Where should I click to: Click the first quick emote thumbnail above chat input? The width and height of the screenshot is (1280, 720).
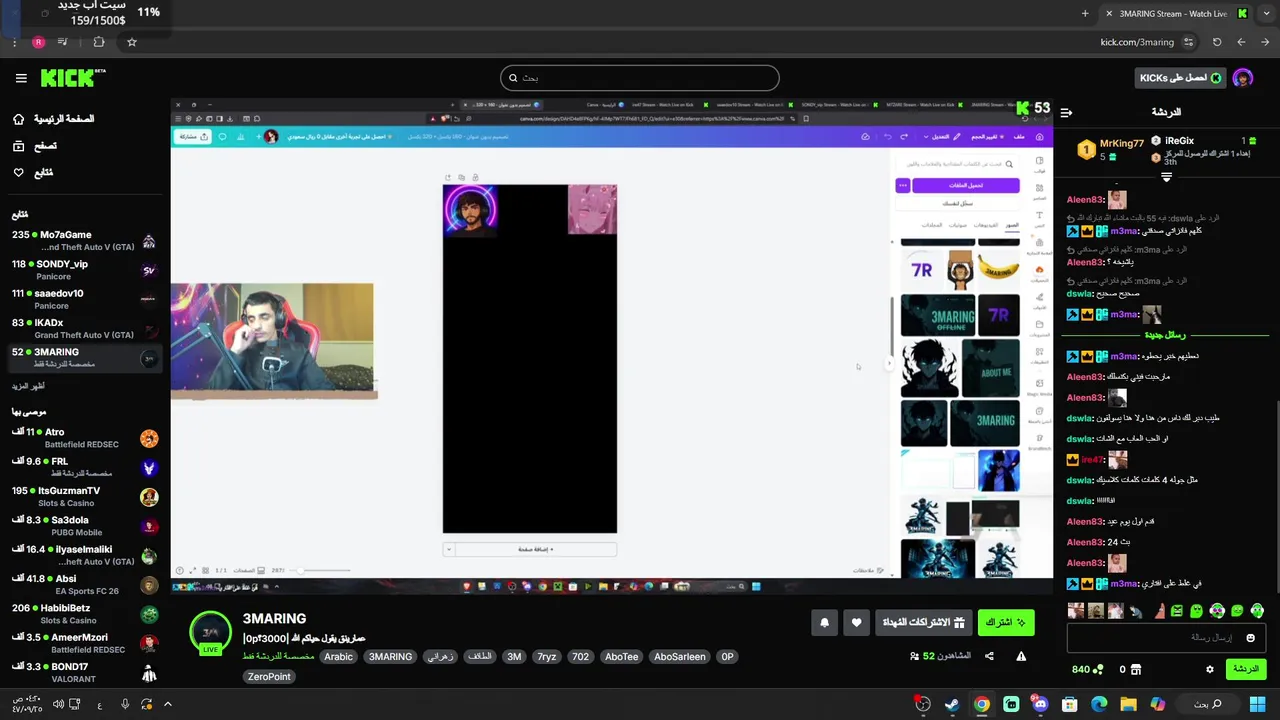1076,610
